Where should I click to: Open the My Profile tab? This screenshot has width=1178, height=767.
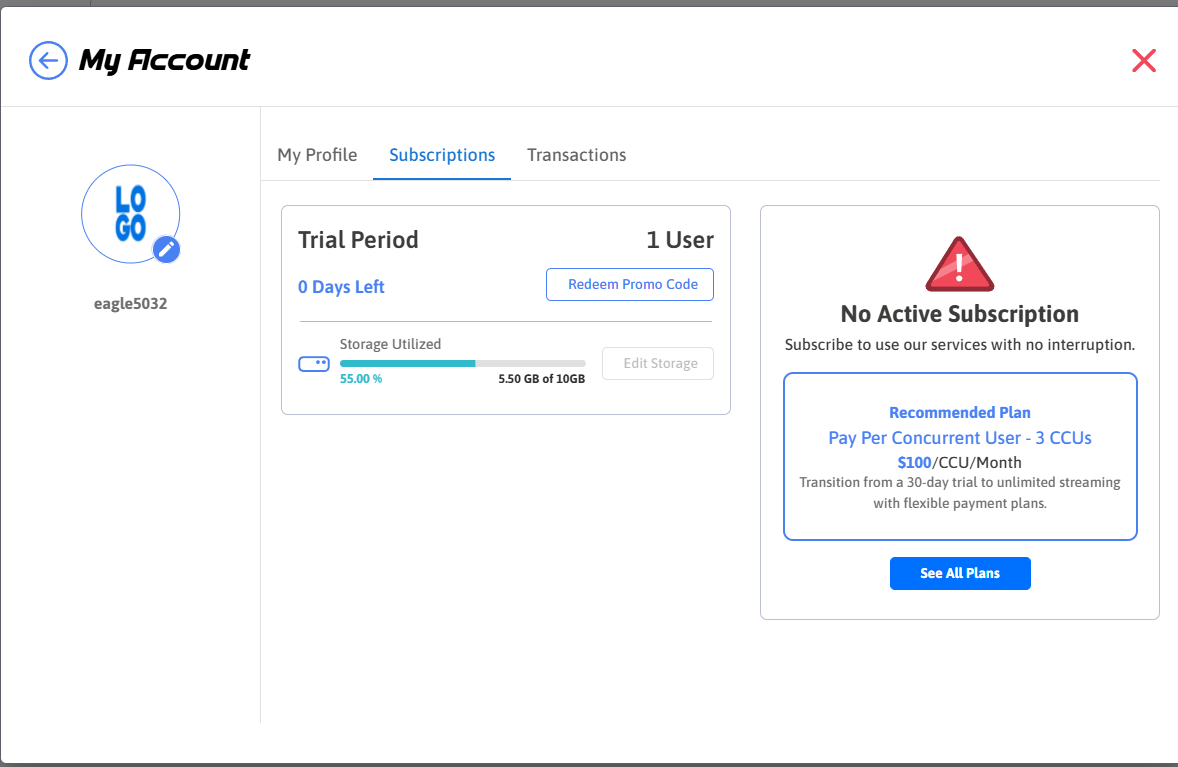pos(317,155)
